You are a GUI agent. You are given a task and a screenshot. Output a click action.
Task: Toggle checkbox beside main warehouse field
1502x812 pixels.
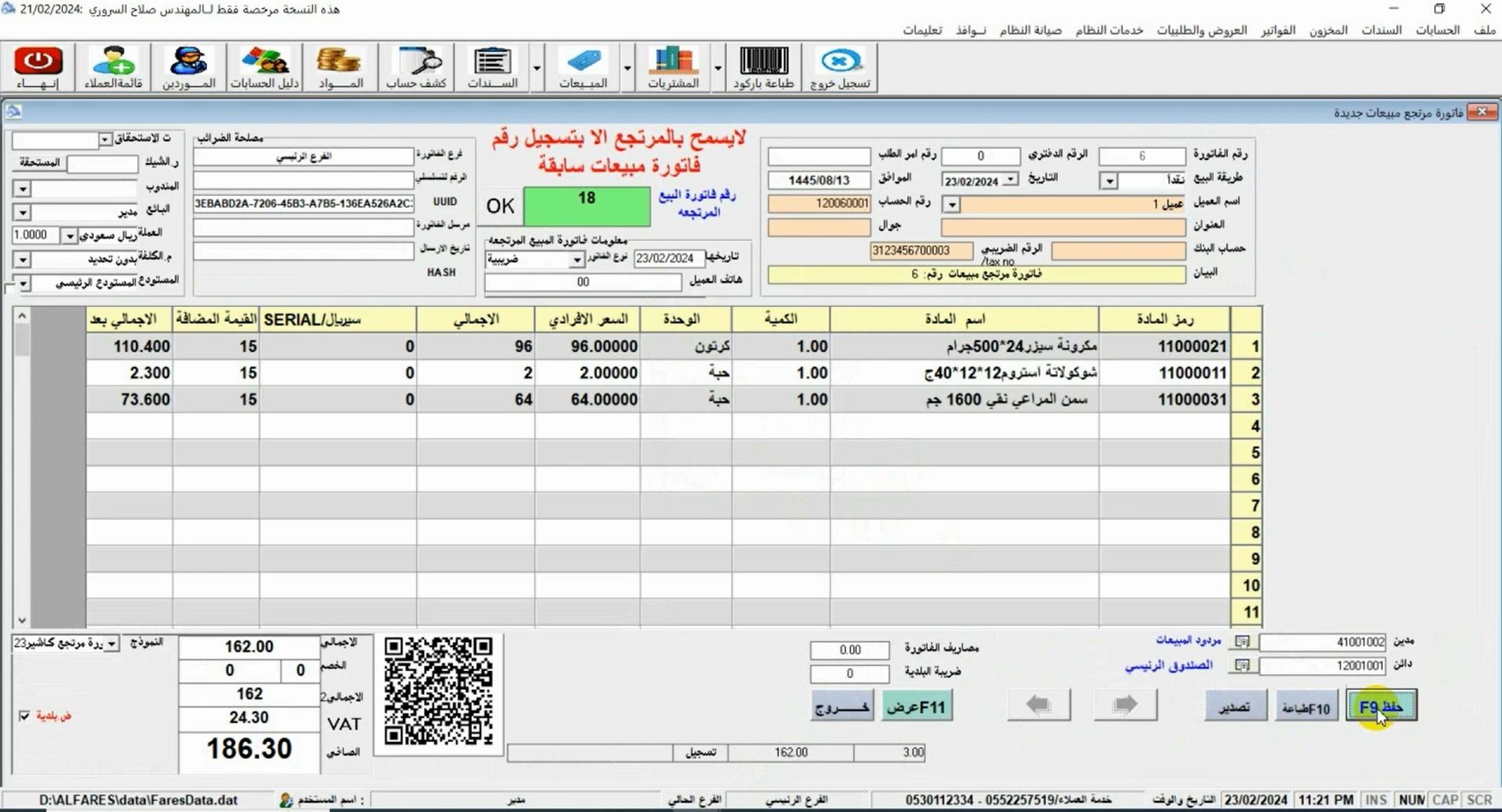click(x=9, y=288)
